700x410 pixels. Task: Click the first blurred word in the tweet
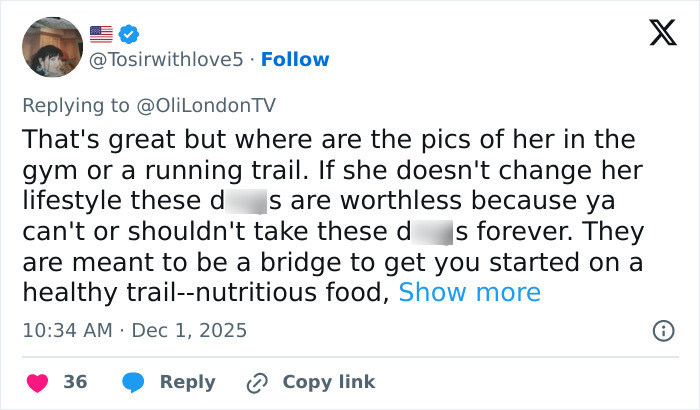tap(246, 200)
